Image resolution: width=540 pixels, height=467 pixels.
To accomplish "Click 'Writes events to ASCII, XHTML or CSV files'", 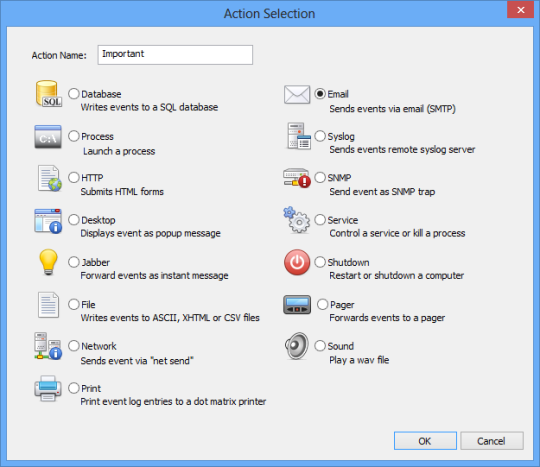I will point(170,318).
